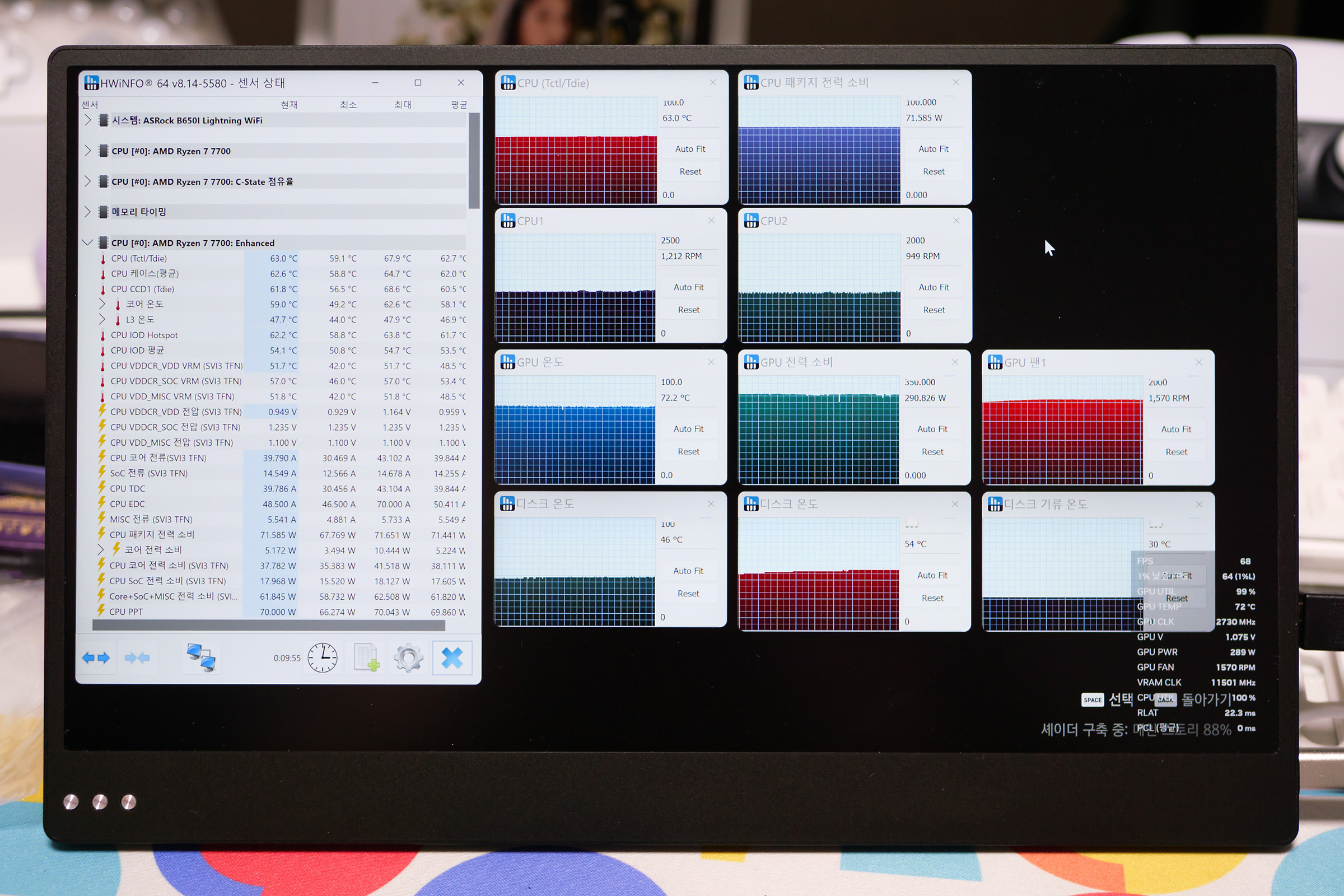Reset the elapsed time clock icon

pyautogui.click(x=323, y=657)
